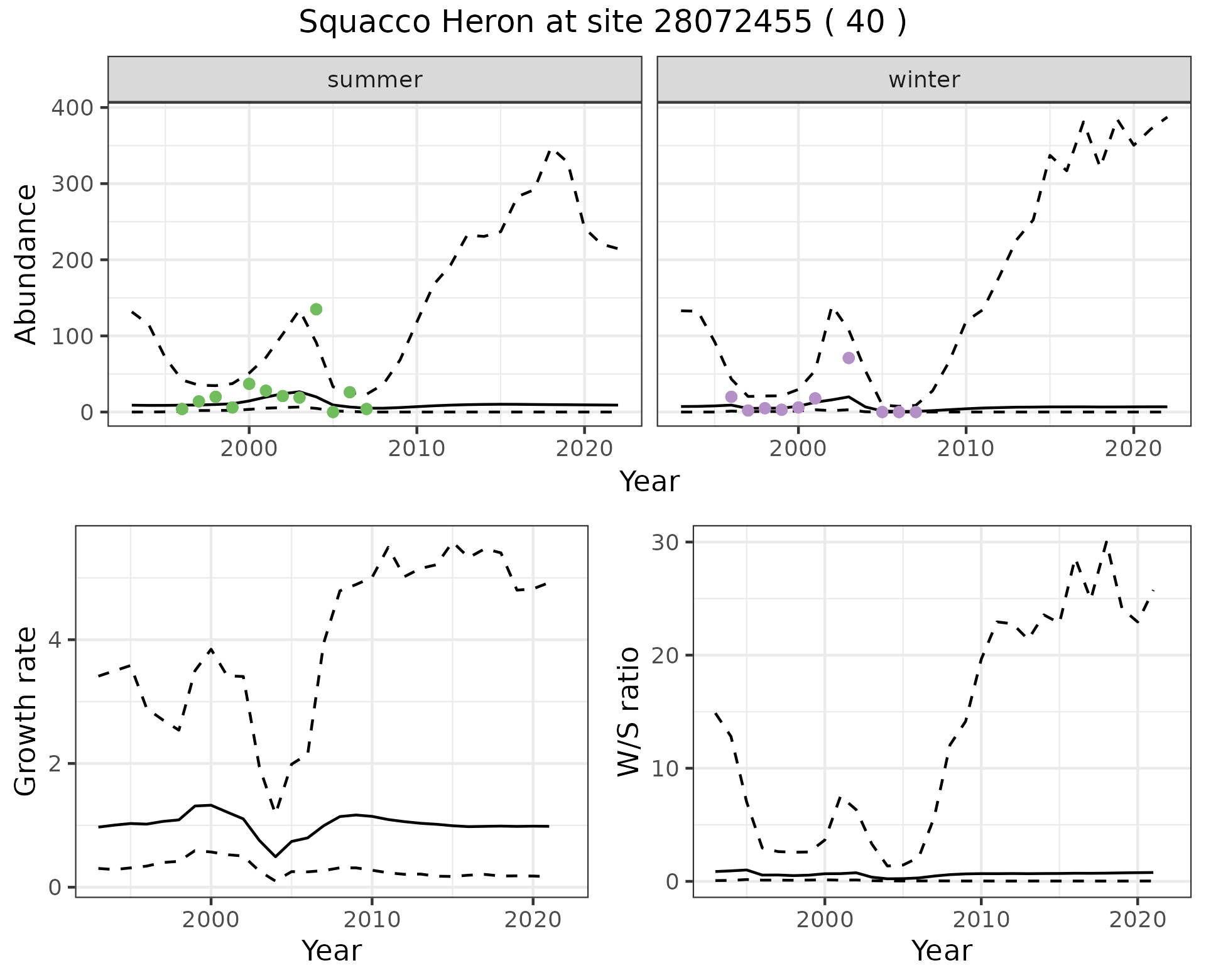The height and width of the screenshot is (980, 1206).
Task: Click Year label under Growth rate plot
Action: pos(332,950)
